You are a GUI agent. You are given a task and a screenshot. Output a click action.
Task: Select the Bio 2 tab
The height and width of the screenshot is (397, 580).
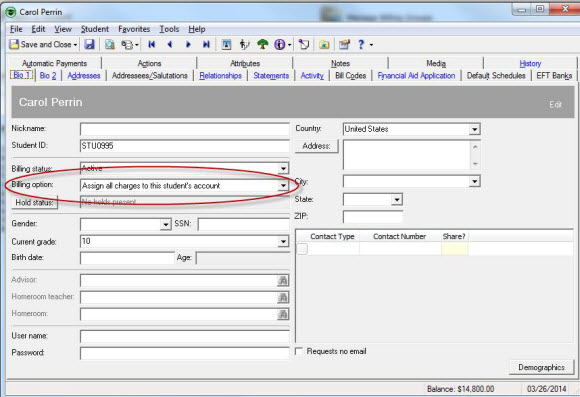48,75
